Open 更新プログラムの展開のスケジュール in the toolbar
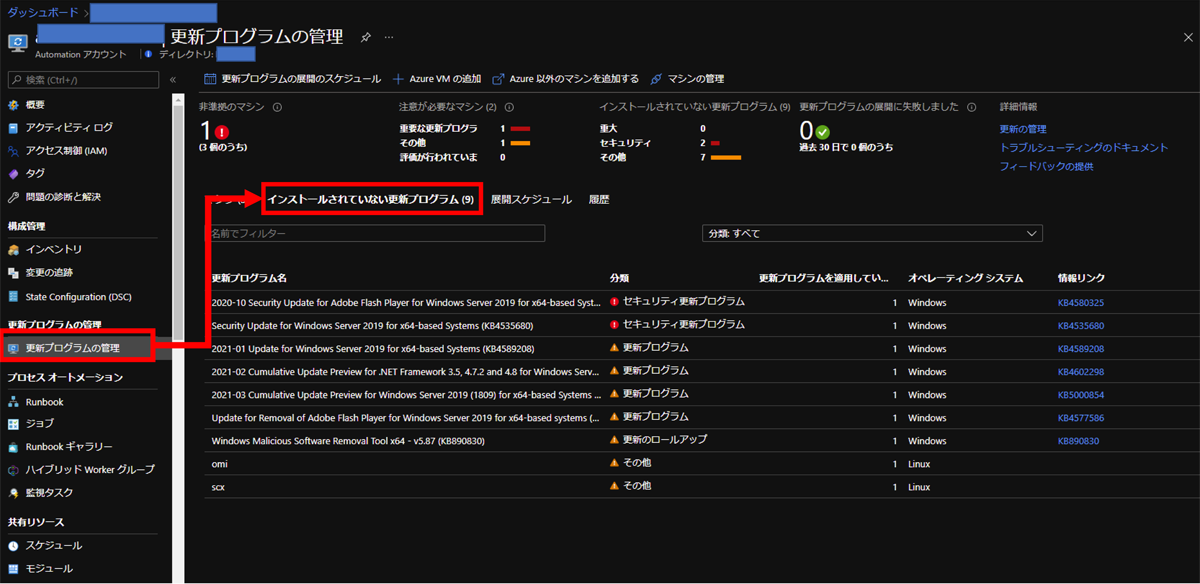The image size is (1200, 584). (292, 79)
